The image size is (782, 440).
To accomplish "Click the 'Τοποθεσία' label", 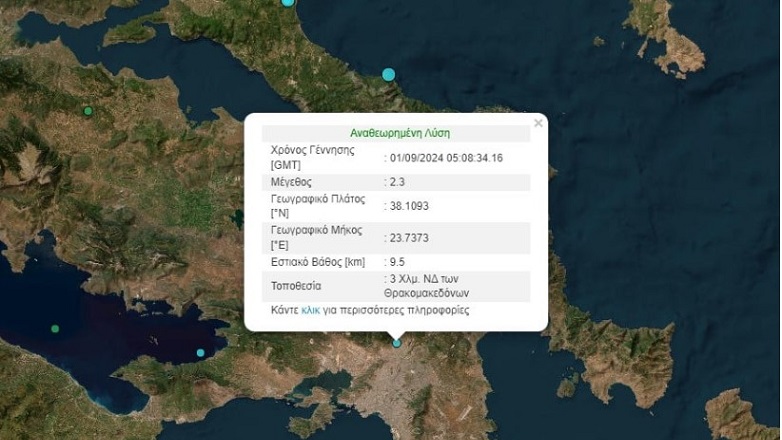I will point(296,286).
